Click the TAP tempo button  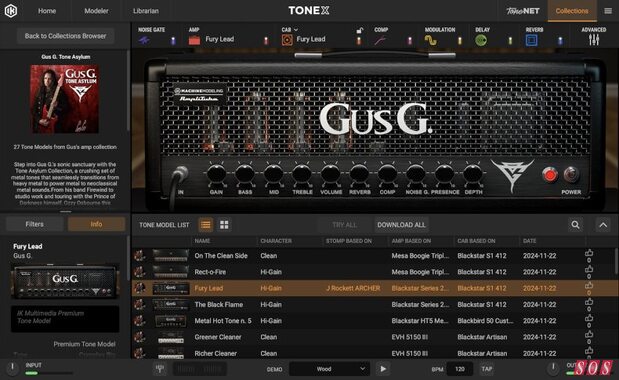pyautogui.click(x=486, y=369)
